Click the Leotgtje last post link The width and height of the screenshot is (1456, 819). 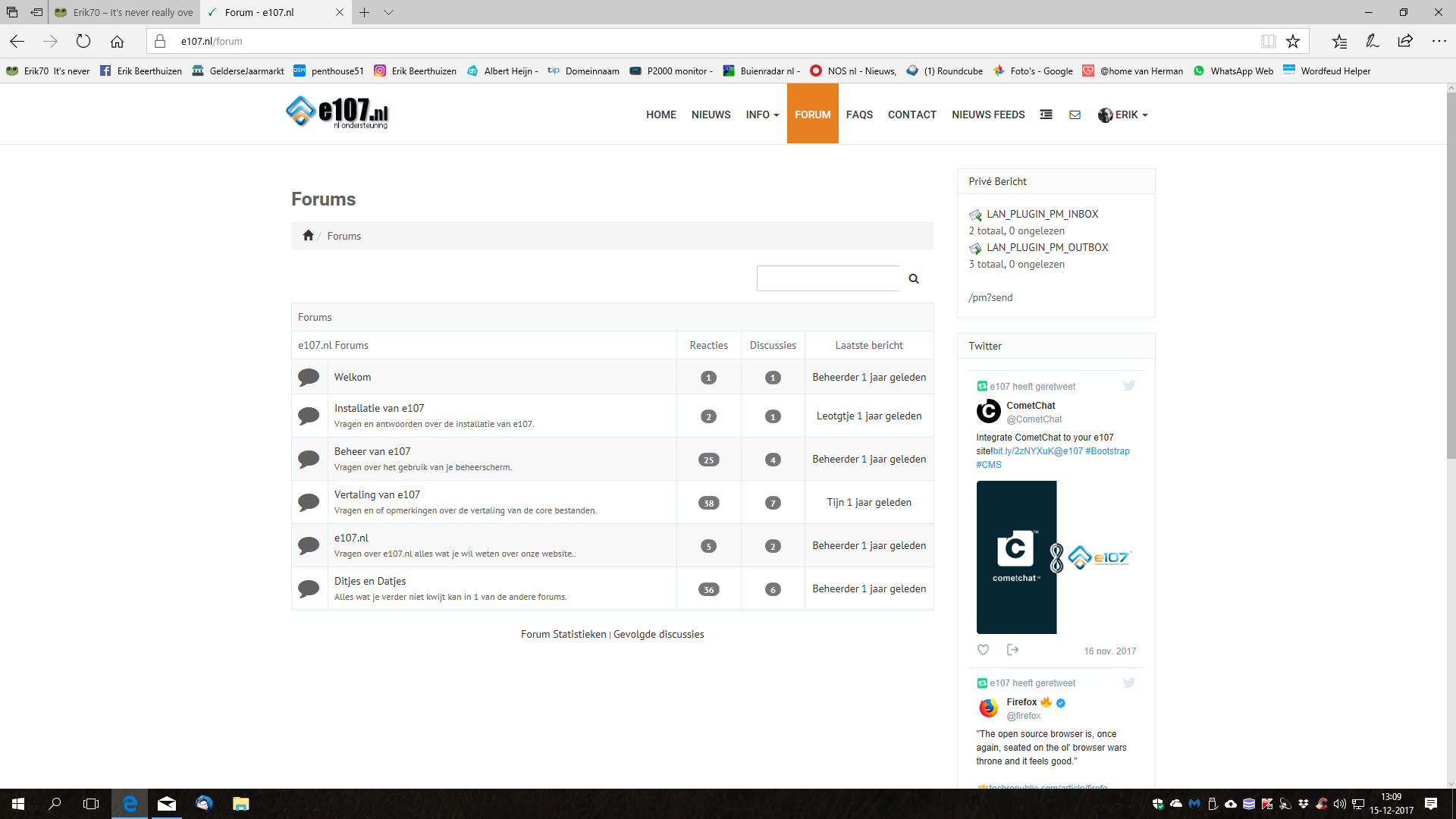(869, 416)
